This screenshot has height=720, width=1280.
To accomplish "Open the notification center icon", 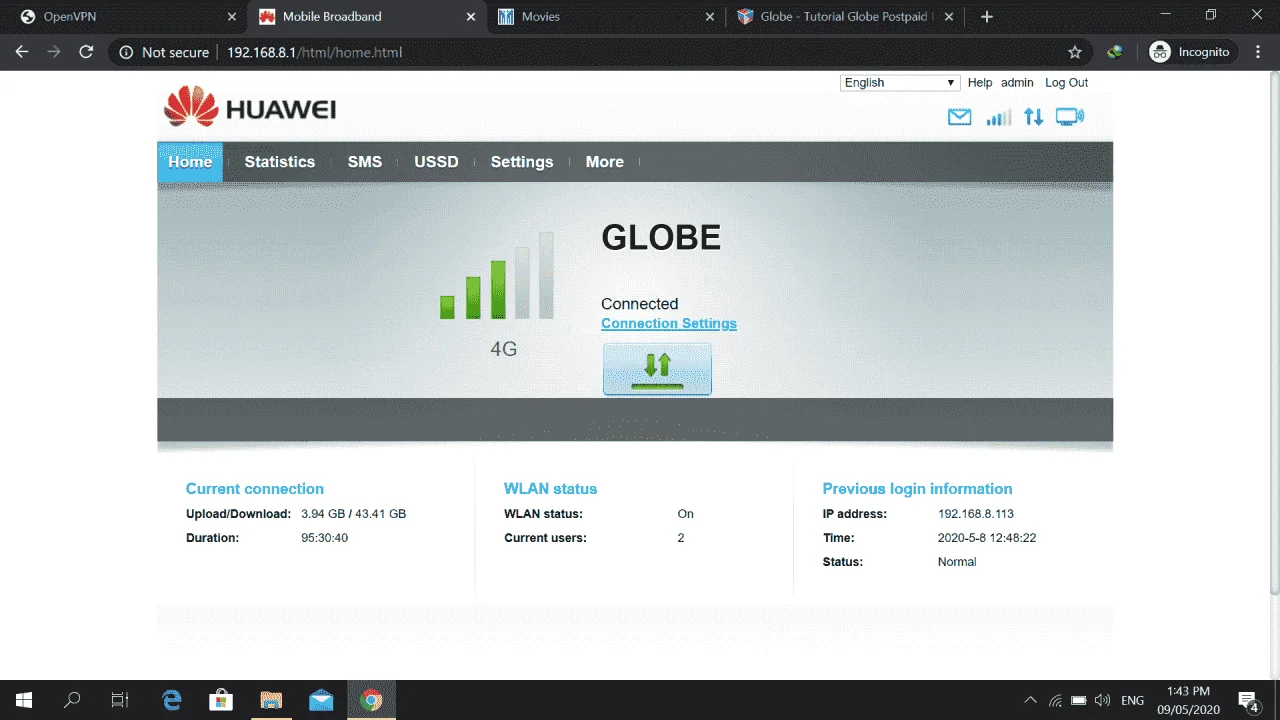I will click(x=1248, y=700).
